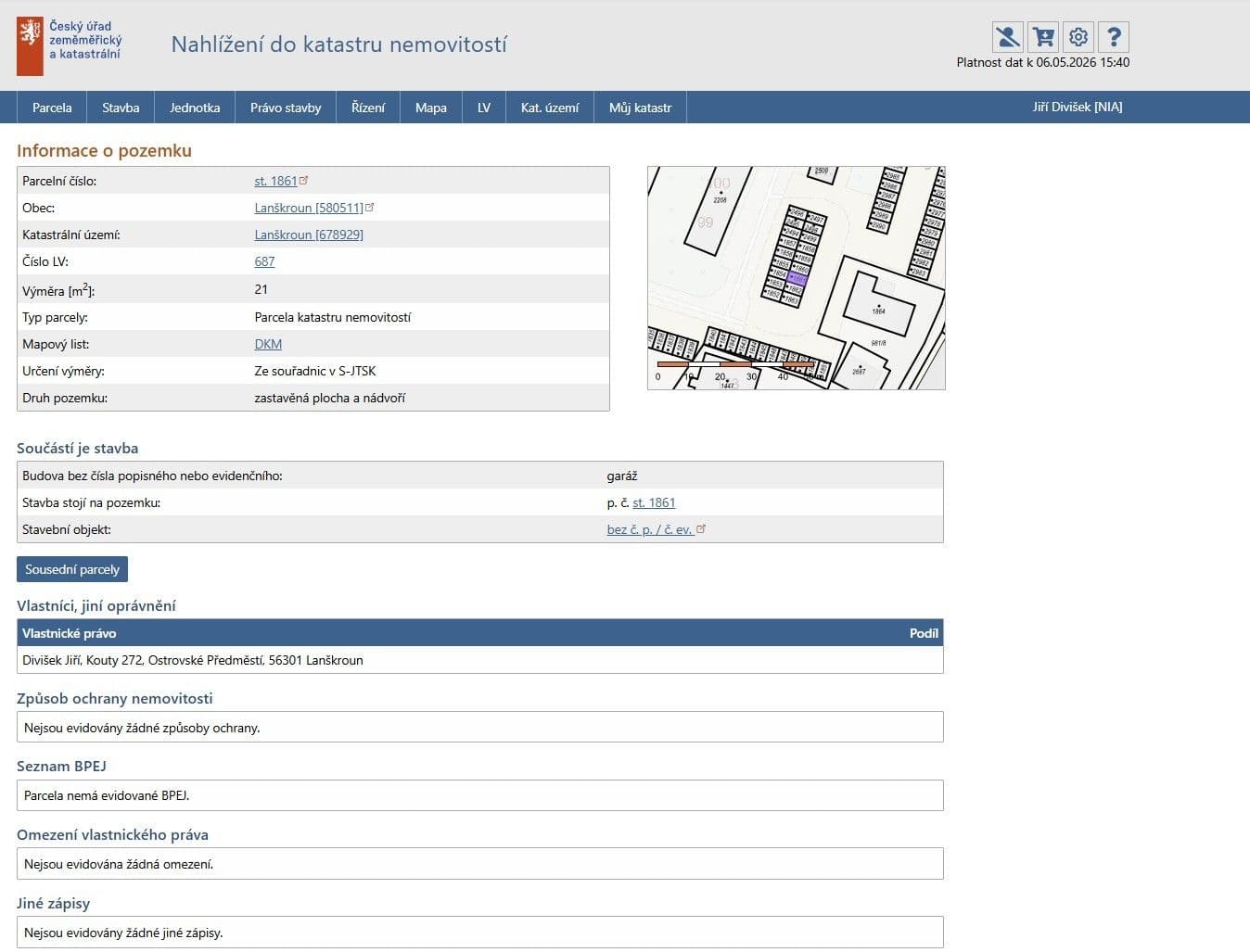
Task: Open LV number 687 link
Action: click(x=264, y=261)
